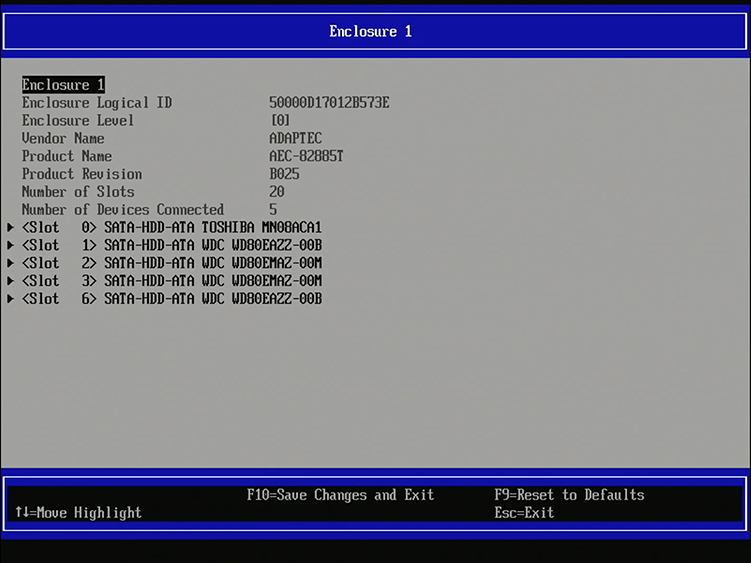Screen dimensions: 751x563
Task: Open Slot 3 WDC WD80EMAZ-00M entry
Action: [x=172, y=281]
